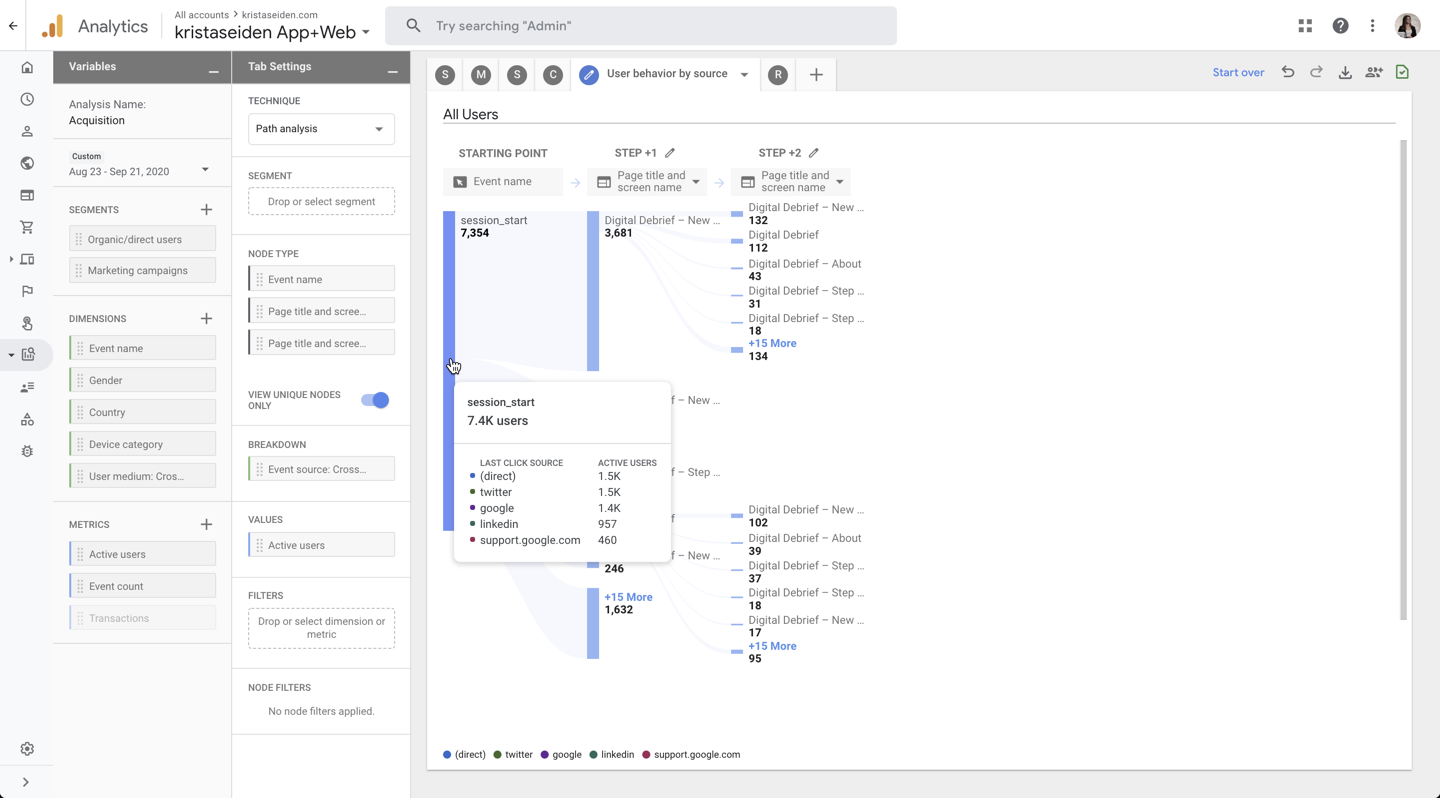Switch to the M analysis tab
This screenshot has height=798, width=1440.
[481, 75]
